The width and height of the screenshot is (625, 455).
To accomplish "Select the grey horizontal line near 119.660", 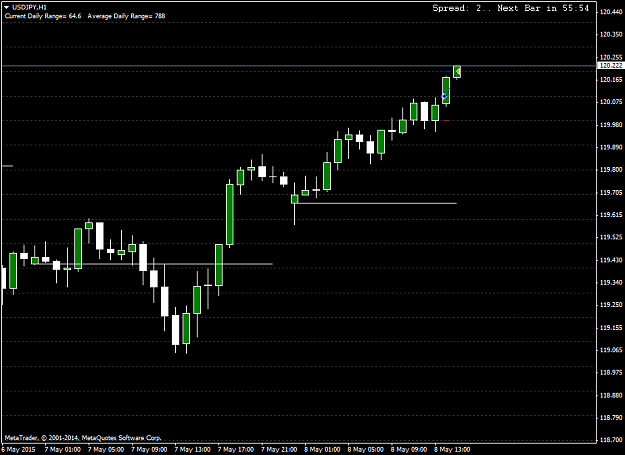I will pos(376,204).
